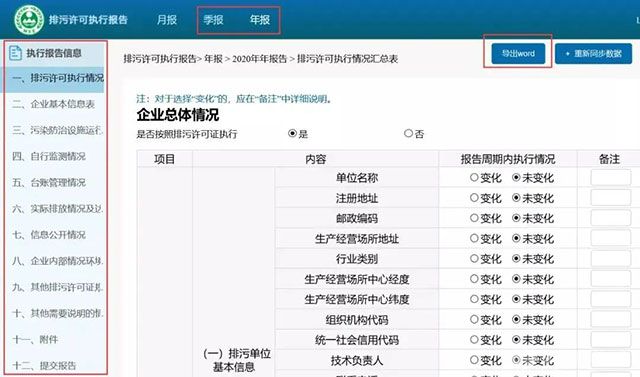Switch to the 年报 tab
This screenshot has height=377, width=640.
point(260,20)
